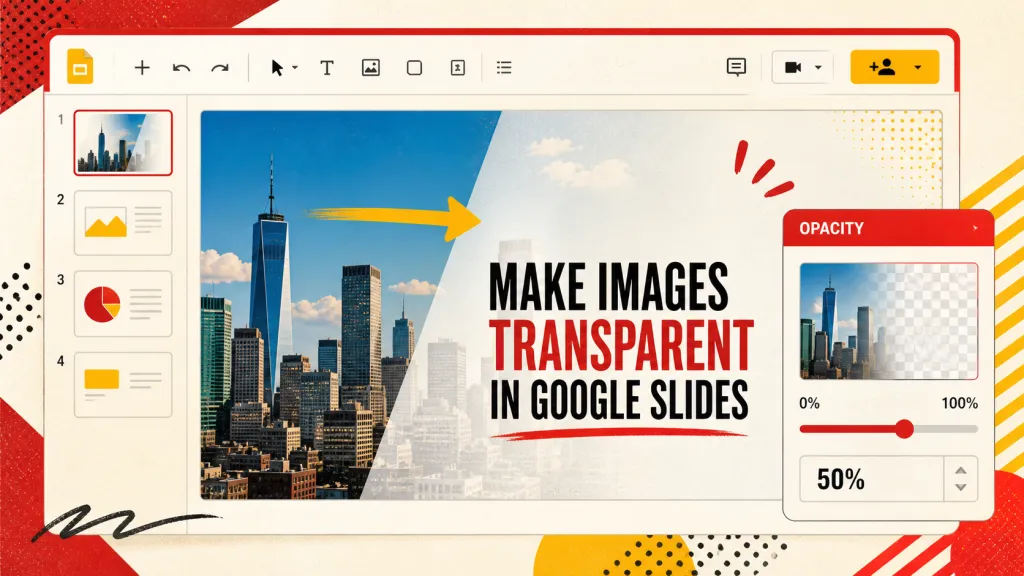Select the cursor pointer tool
This screenshot has width=1024, height=576.
[277, 68]
